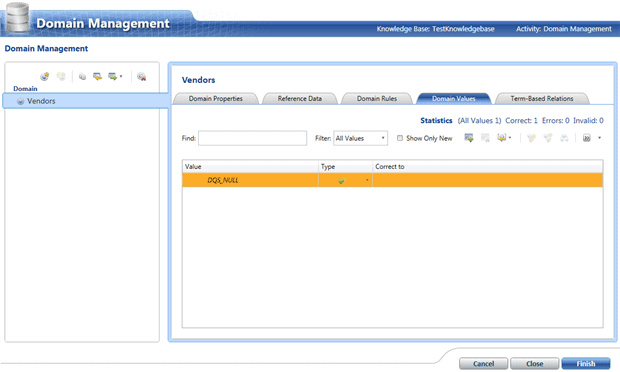Tick the Show Only New checkbox
Image resolution: width=620 pixels, height=372 pixels.
pyautogui.click(x=400, y=138)
